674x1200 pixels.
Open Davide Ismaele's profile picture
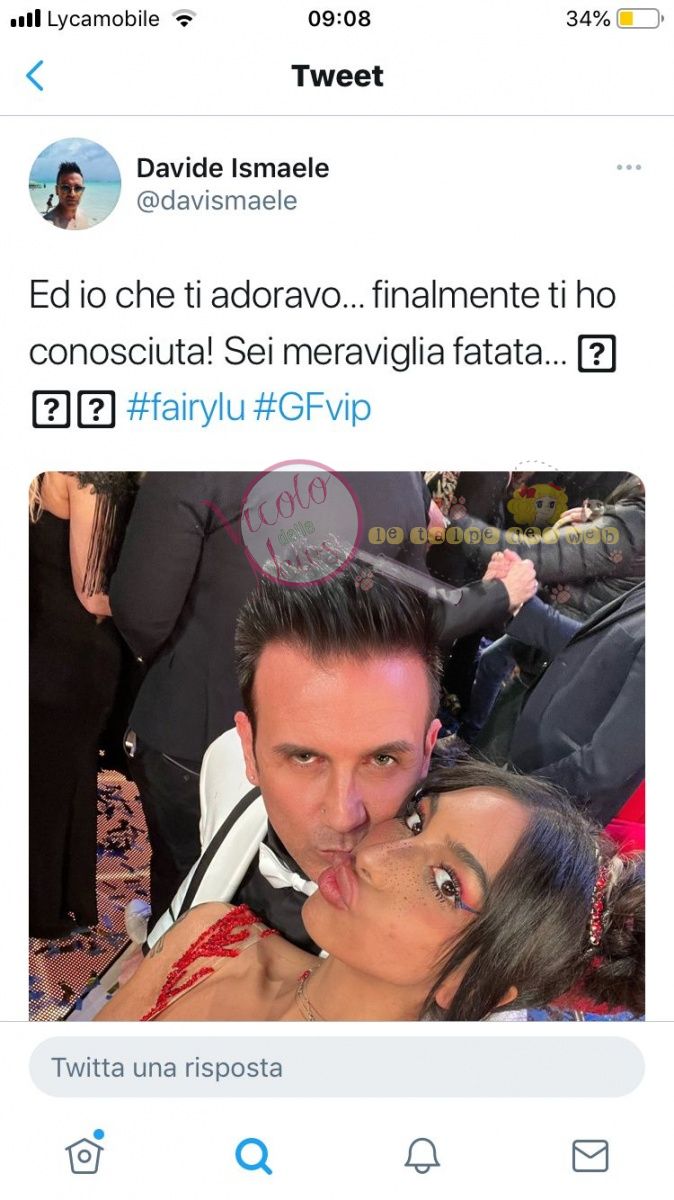pyautogui.click(x=75, y=184)
